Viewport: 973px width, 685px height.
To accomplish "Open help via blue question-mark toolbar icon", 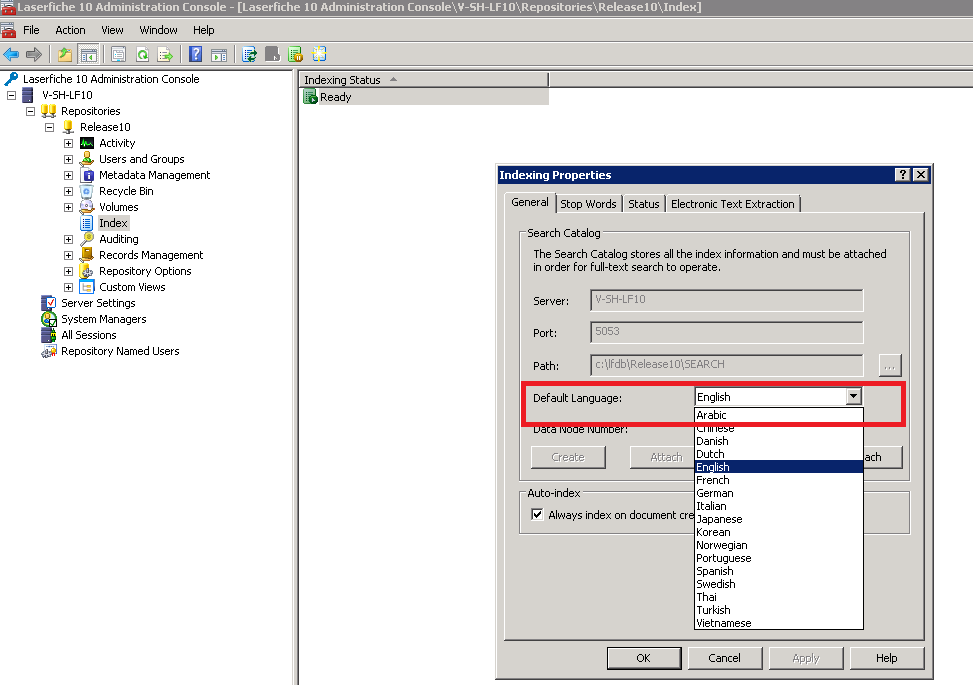I will pyautogui.click(x=195, y=55).
